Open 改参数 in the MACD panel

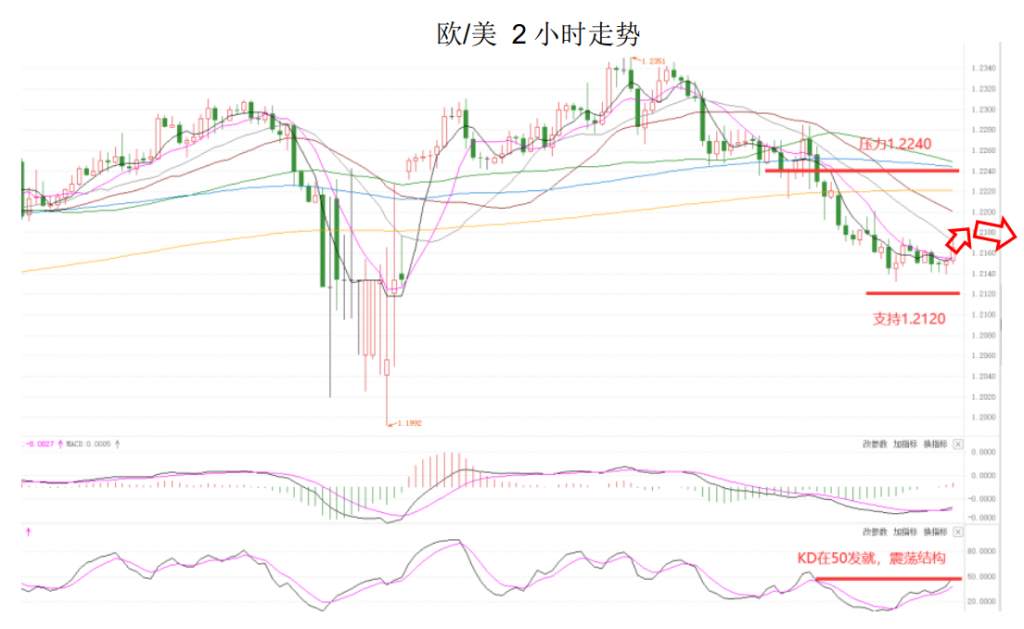[x=874, y=444]
